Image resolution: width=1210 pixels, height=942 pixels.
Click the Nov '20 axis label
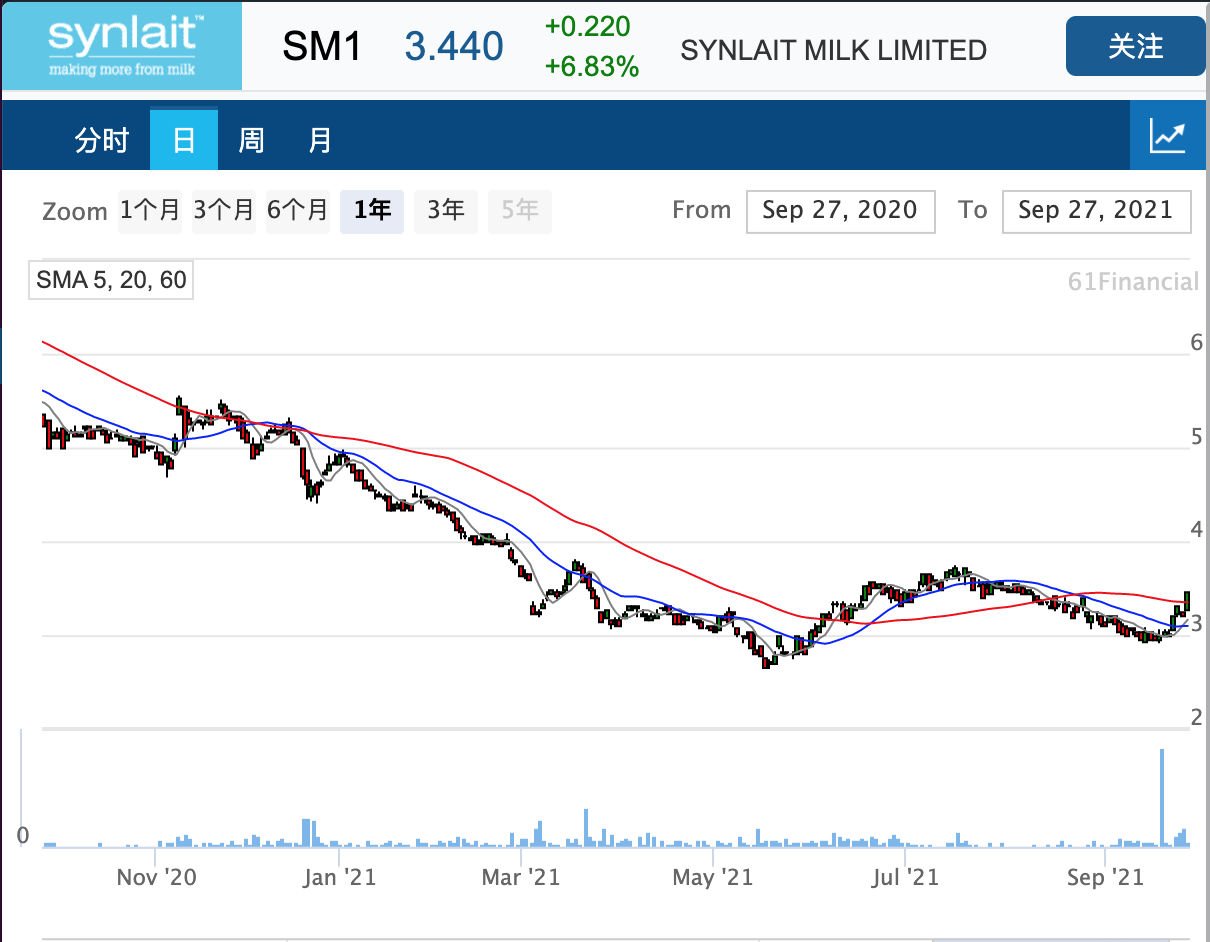pyautogui.click(x=157, y=877)
